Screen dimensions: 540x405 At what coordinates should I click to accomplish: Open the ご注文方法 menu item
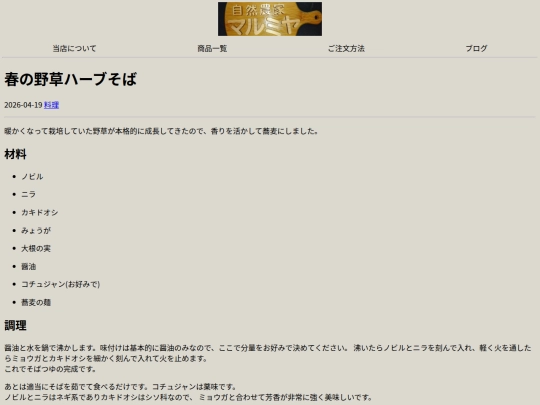346,49
